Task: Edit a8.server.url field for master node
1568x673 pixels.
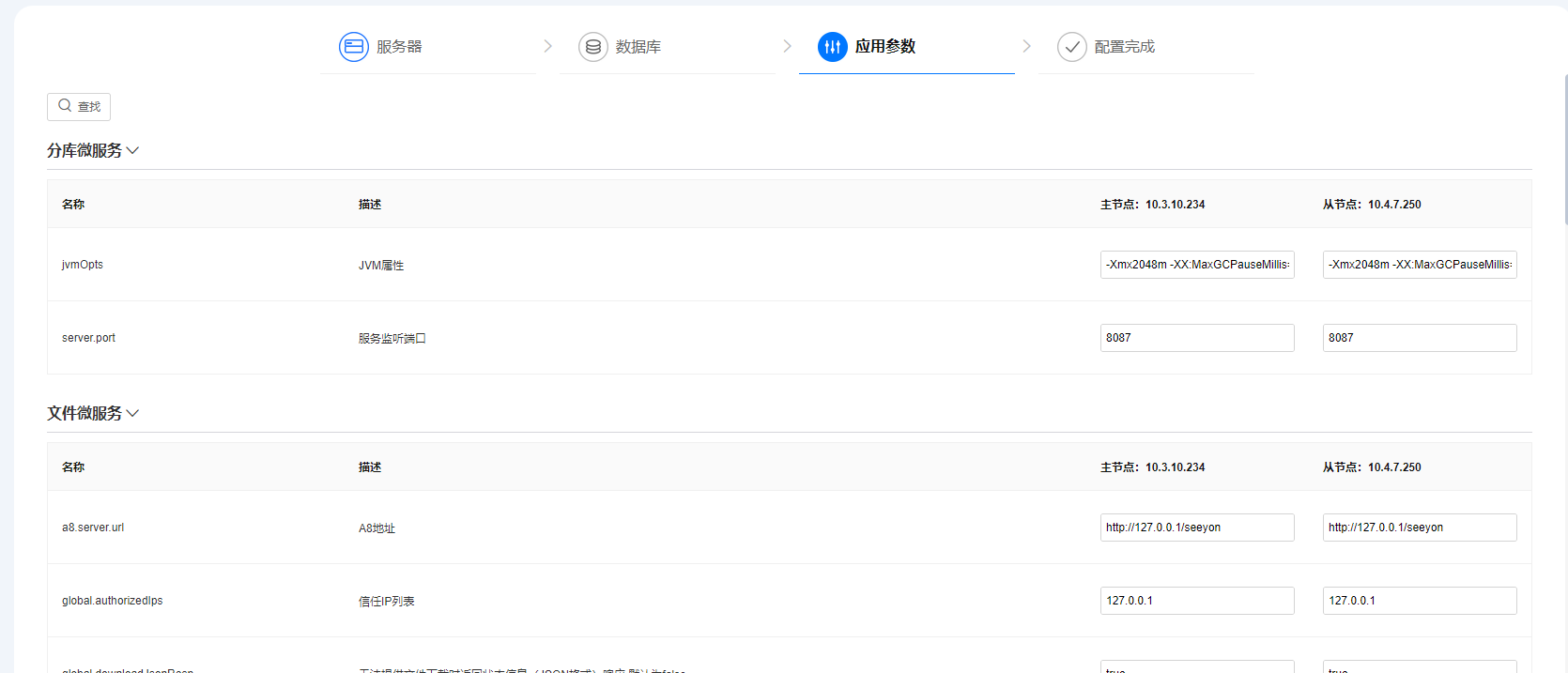Action: (1197, 528)
